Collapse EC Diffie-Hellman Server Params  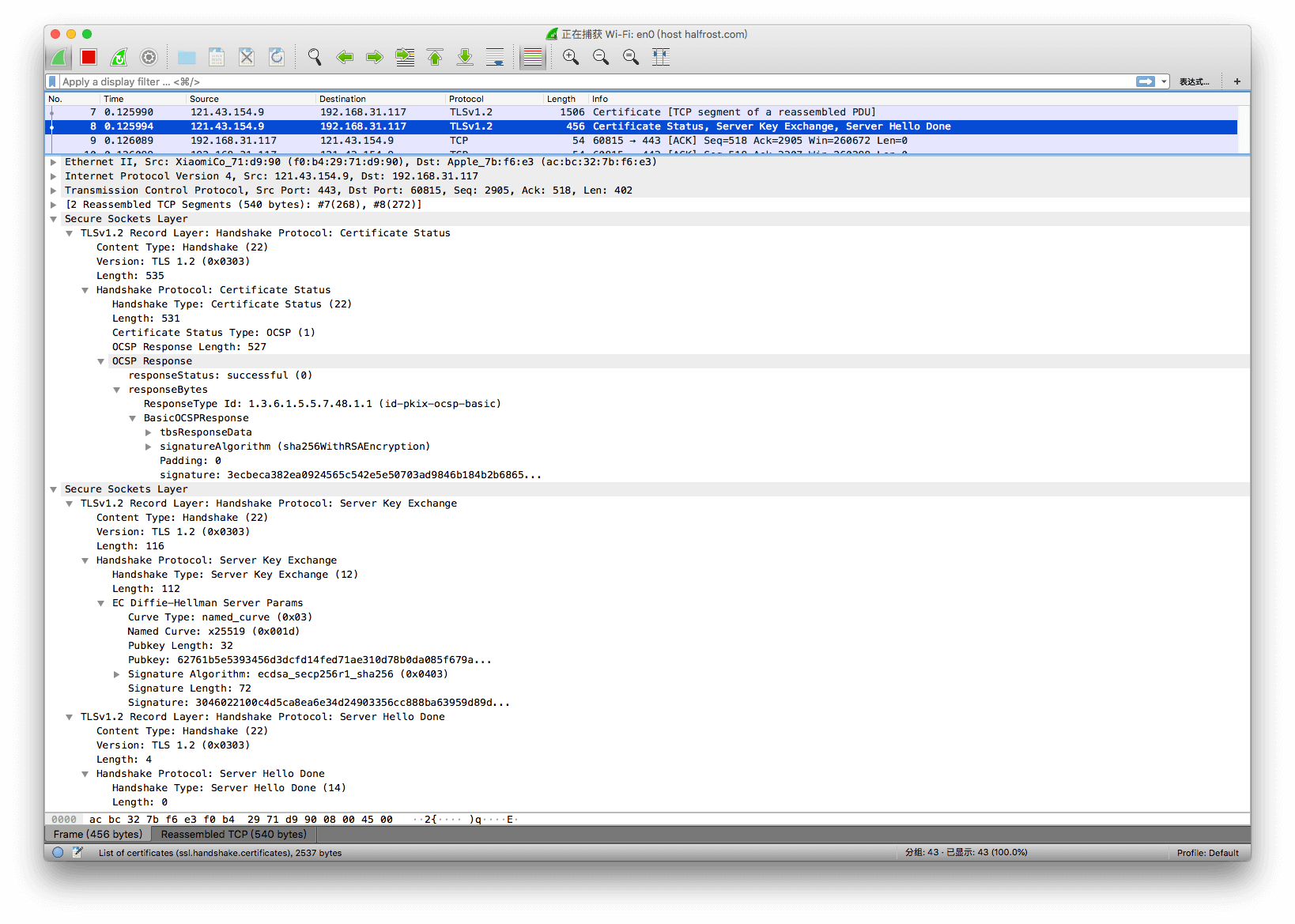point(100,603)
